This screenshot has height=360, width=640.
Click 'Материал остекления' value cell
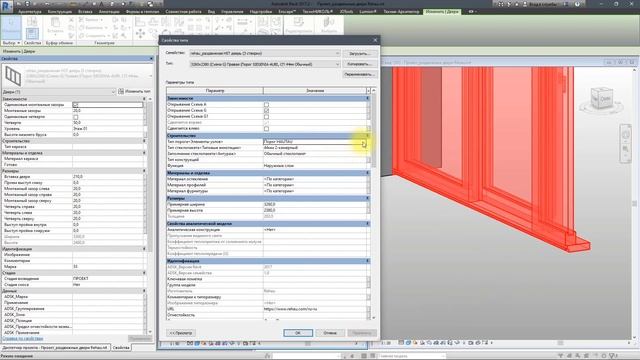coord(315,179)
